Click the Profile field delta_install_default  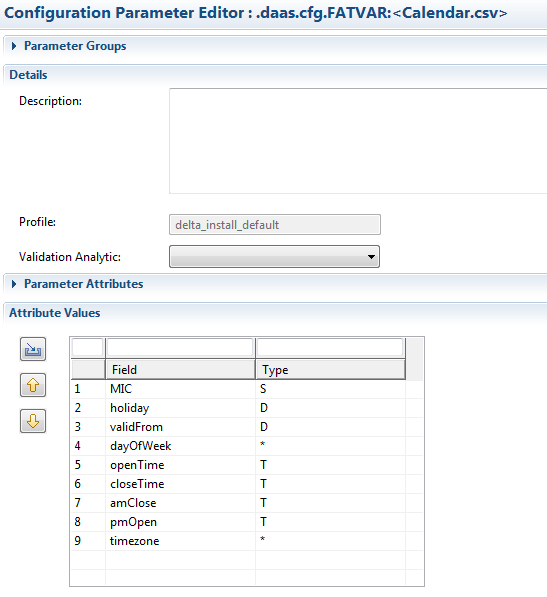[275, 225]
